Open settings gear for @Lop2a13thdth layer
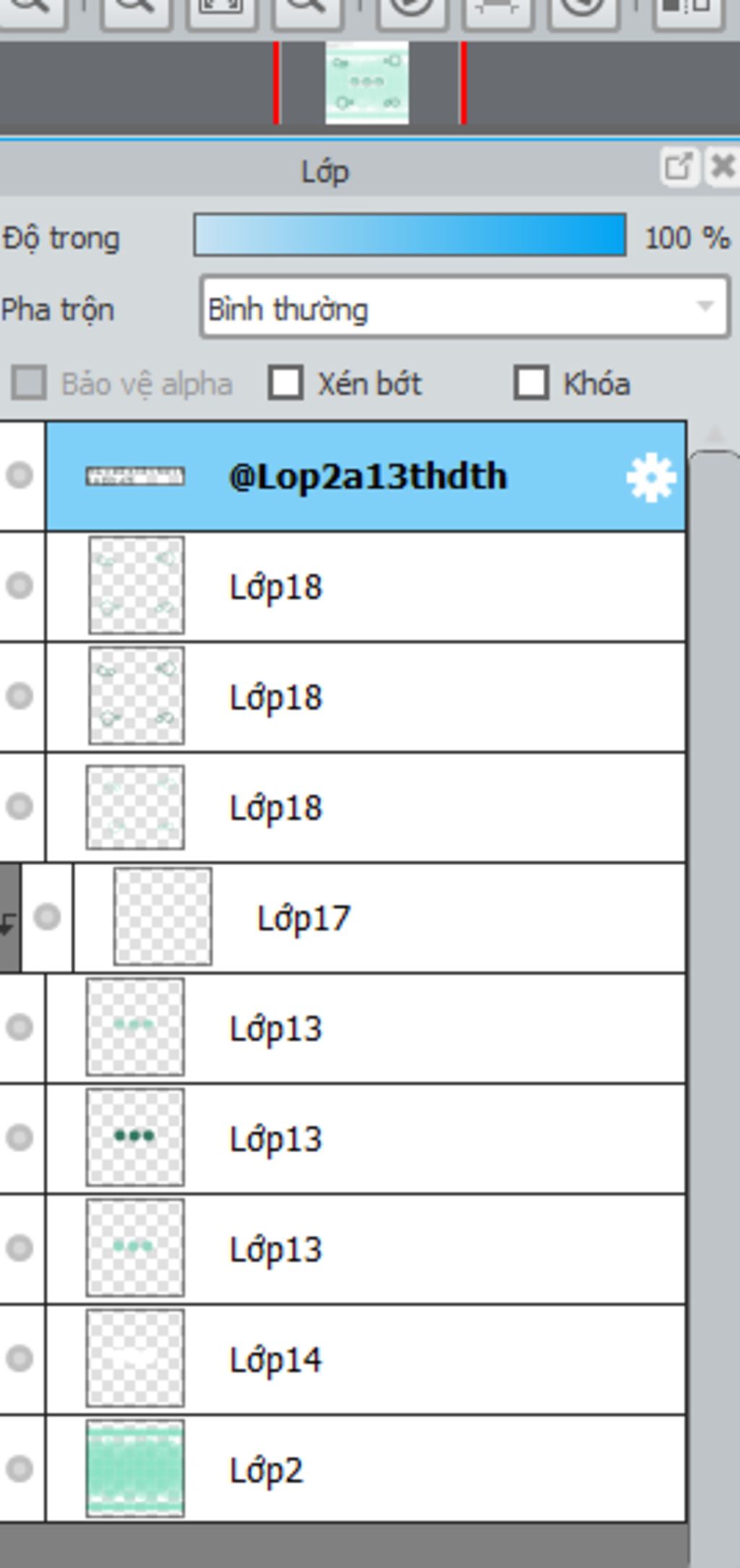This screenshot has width=740, height=1568. 651,477
